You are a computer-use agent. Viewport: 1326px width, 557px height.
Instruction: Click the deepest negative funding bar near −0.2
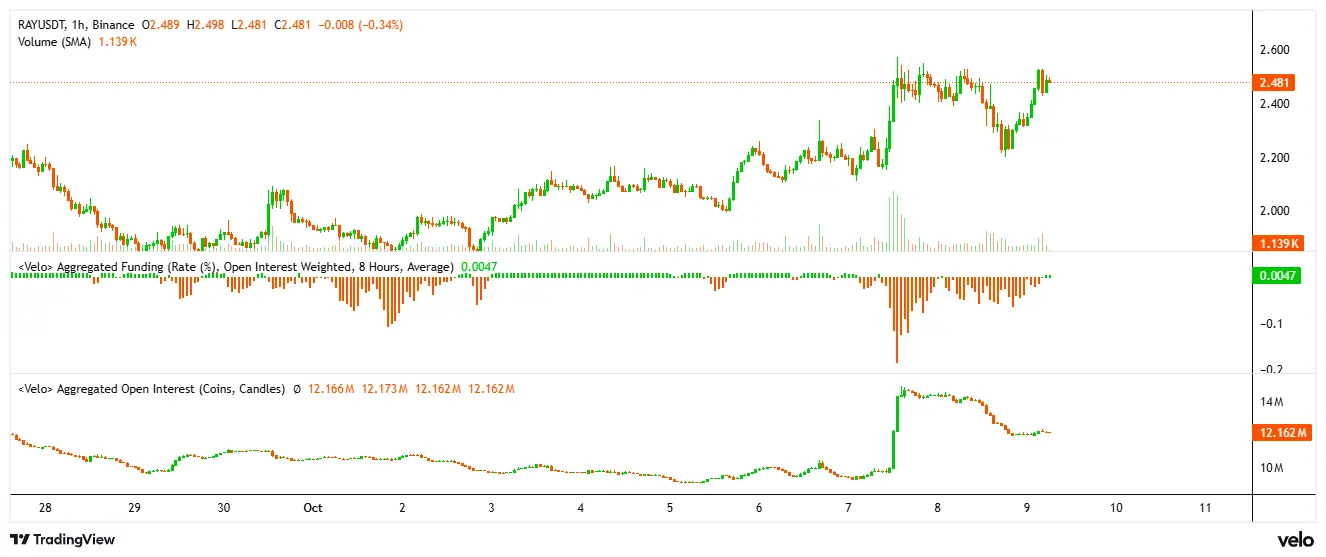click(x=897, y=320)
